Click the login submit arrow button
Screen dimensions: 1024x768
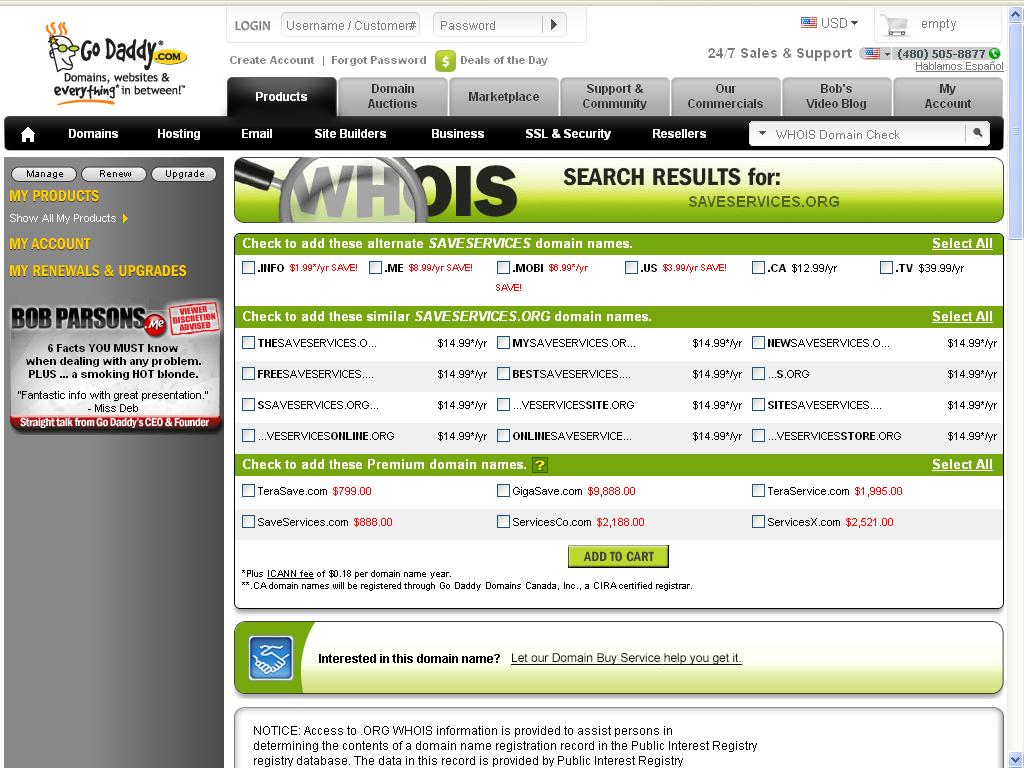(x=554, y=25)
